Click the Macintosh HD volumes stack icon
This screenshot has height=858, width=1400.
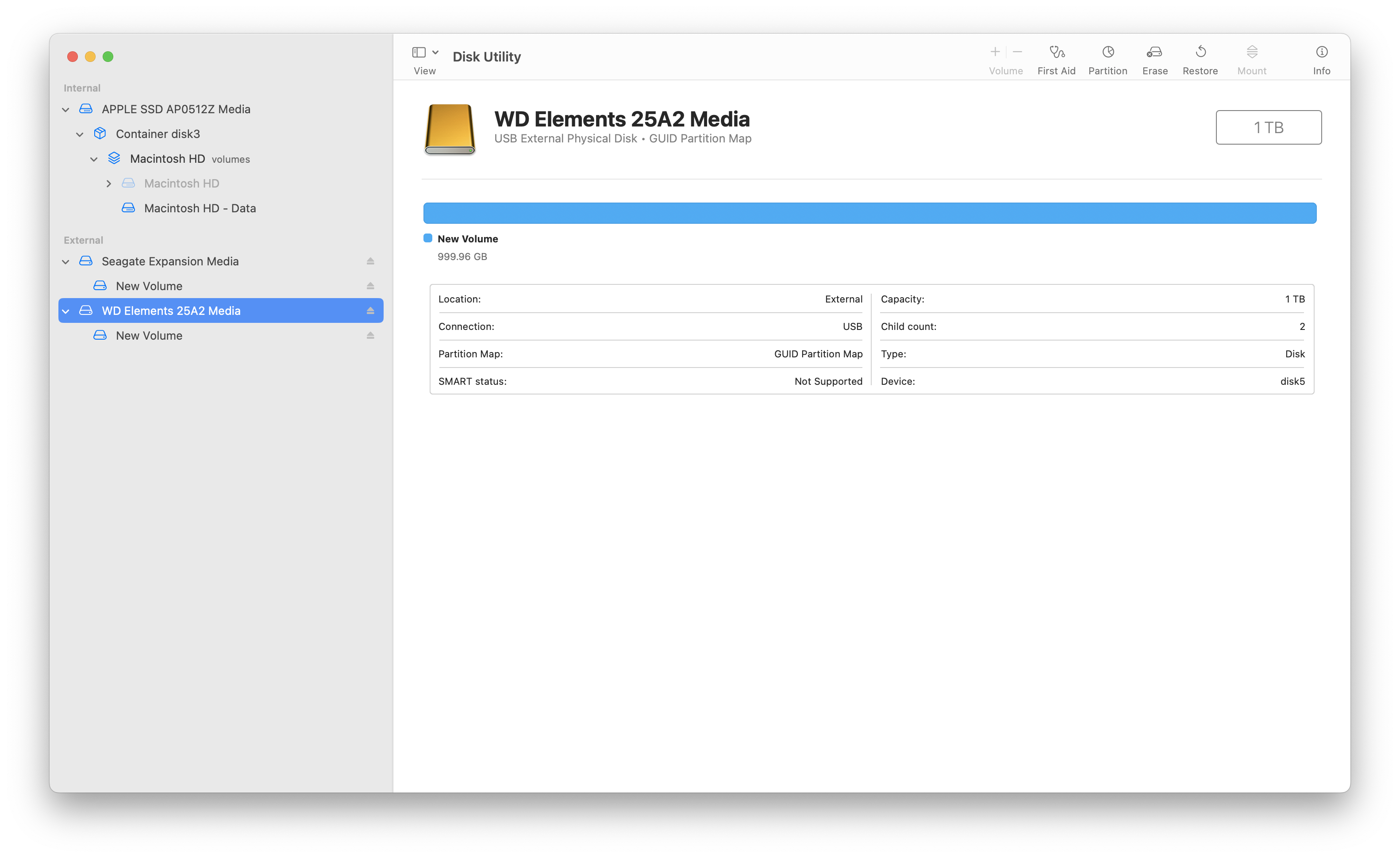[114, 158]
